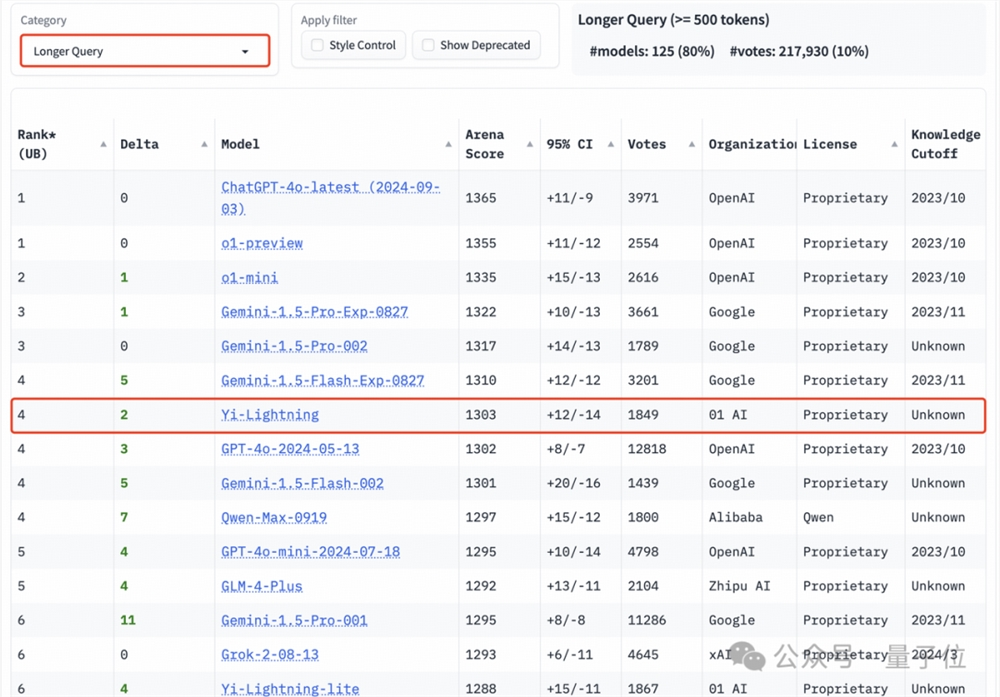Open the o1-preview model link
The image size is (1000, 697).
coord(261,243)
